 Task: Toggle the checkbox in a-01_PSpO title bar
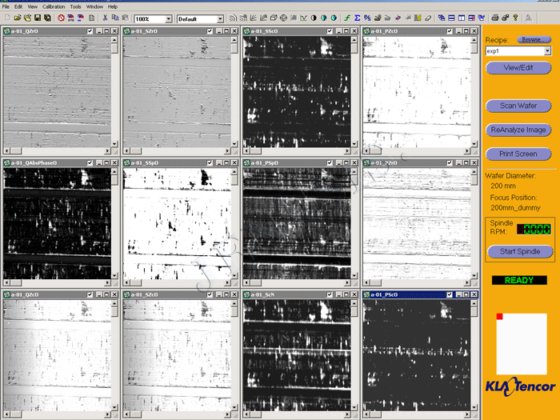pos(329,163)
